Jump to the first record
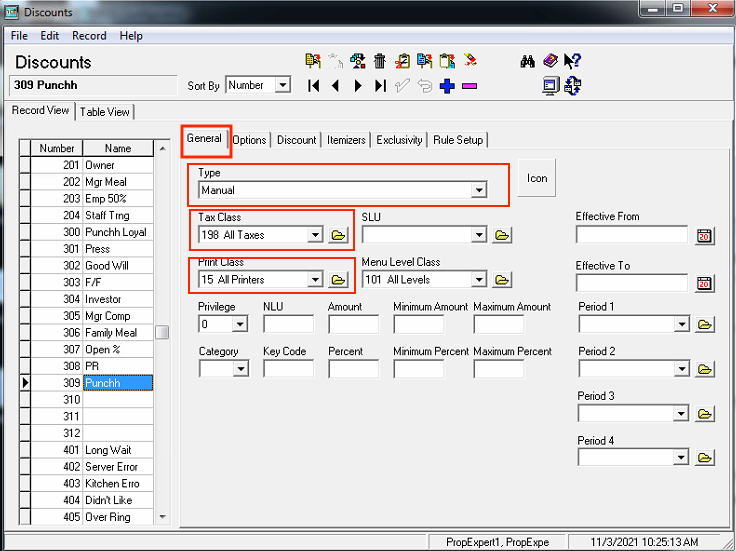The width and height of the screenshot is (736, 551). (x=314, y=86)
